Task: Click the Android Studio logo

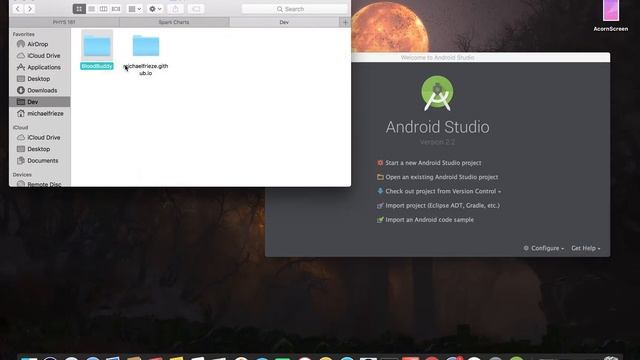Action: 437,93
